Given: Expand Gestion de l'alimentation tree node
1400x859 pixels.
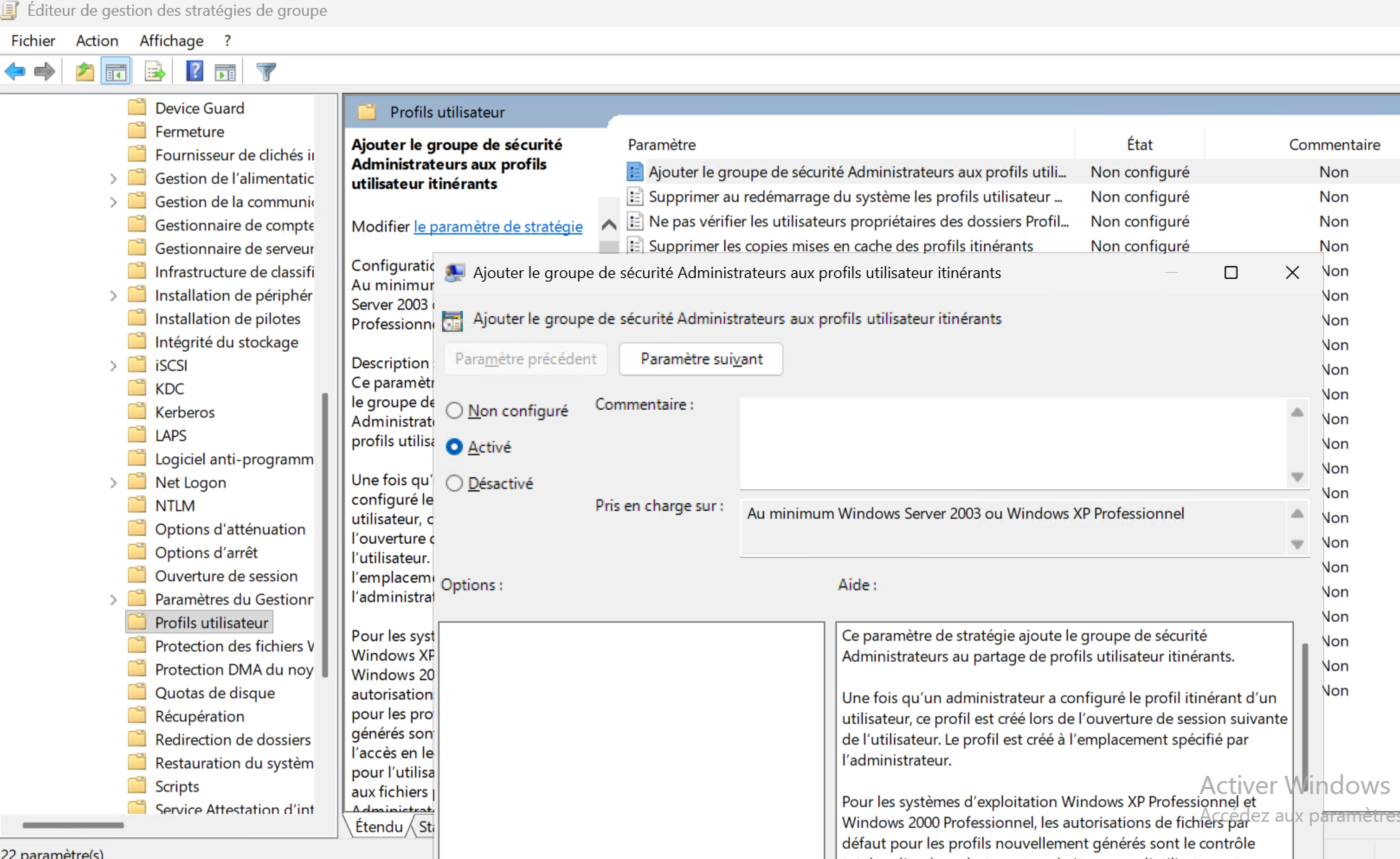Looking at the screenshot, I should tap(113, 178).
